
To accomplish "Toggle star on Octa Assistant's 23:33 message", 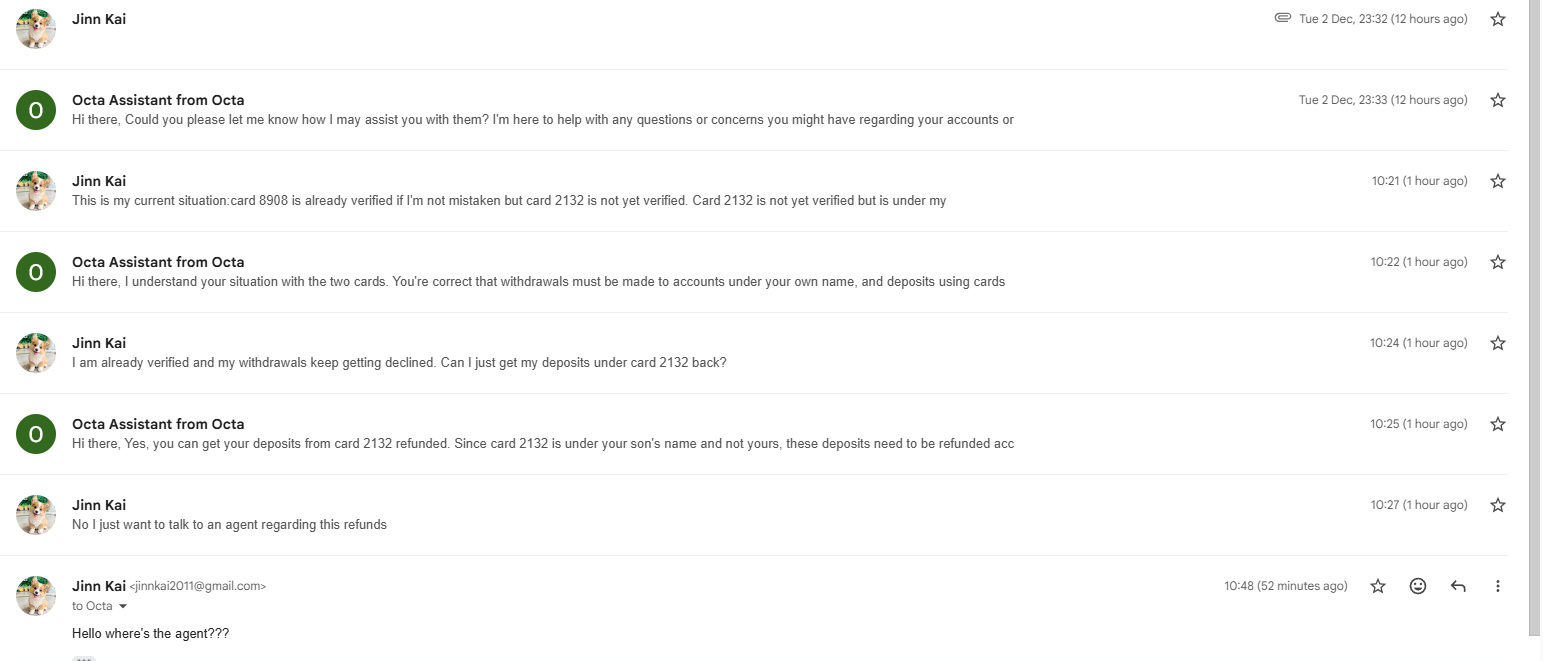I will click(x=1497, y=100).
